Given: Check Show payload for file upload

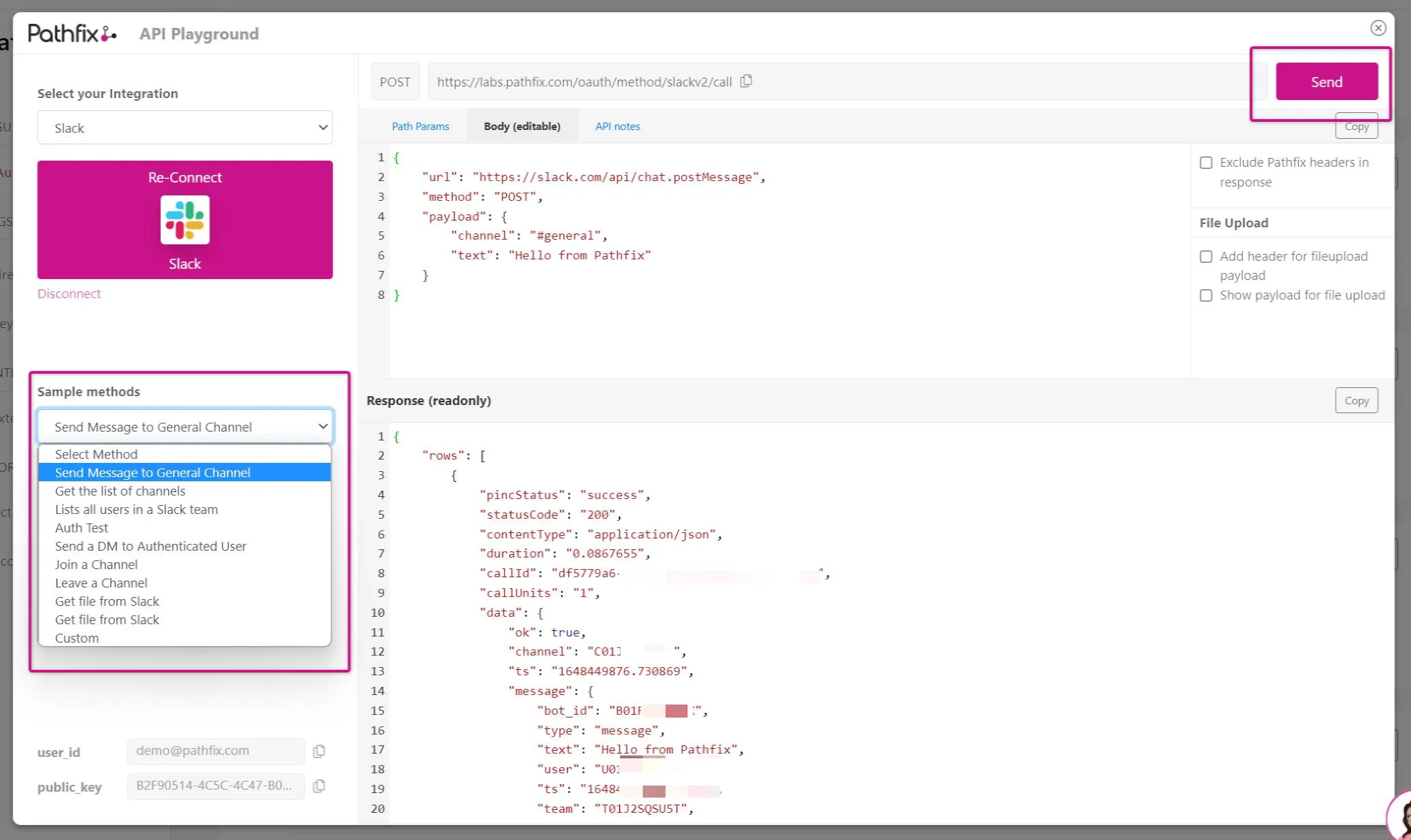Looking at the screenshot, I should click(1205, 295).
